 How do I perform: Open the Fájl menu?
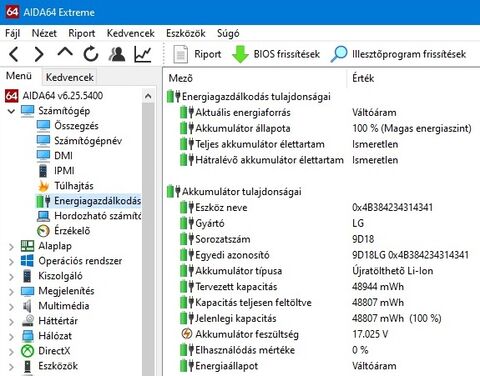click(x=13, y=33)
